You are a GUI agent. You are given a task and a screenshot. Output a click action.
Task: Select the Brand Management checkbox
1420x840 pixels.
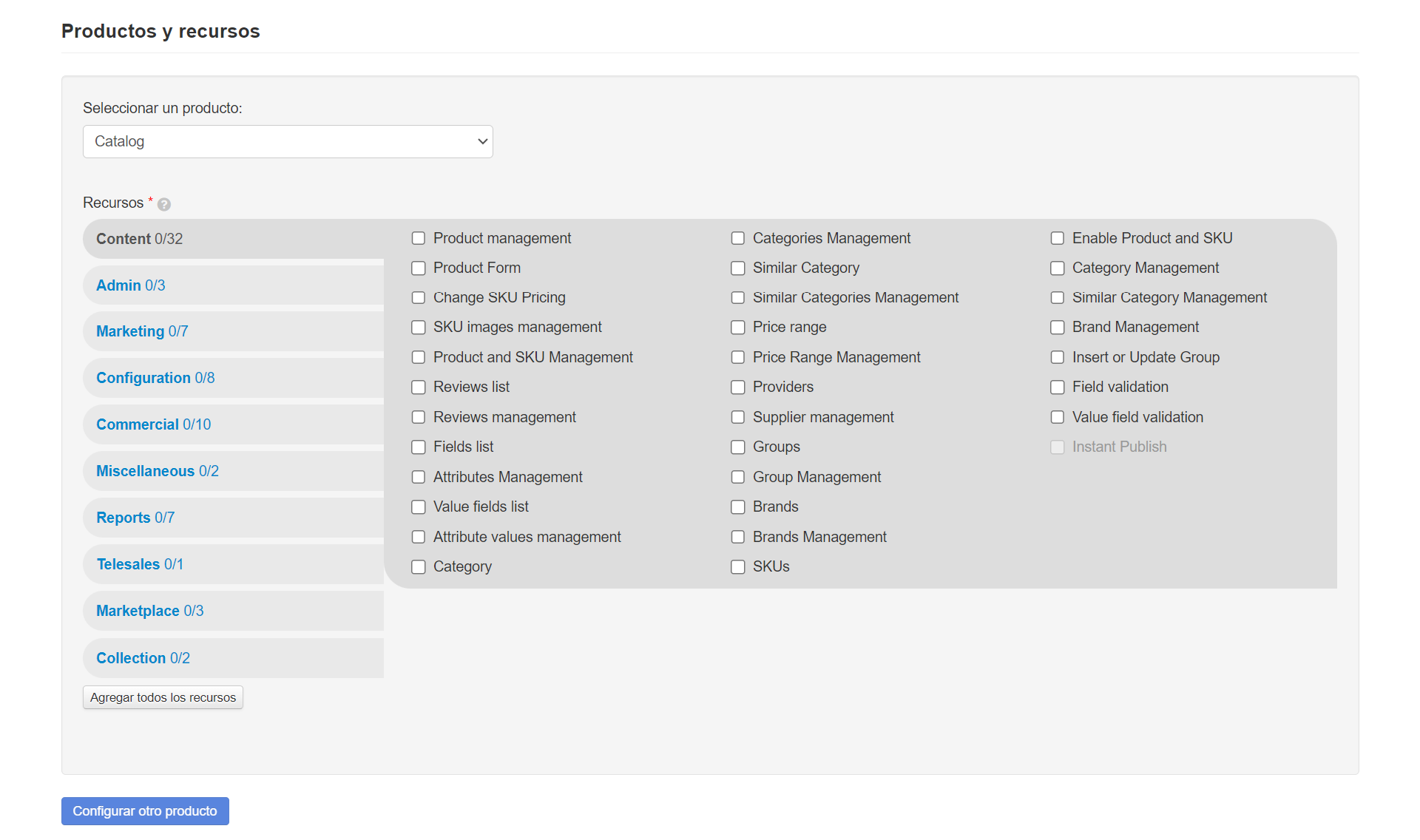1058,327
